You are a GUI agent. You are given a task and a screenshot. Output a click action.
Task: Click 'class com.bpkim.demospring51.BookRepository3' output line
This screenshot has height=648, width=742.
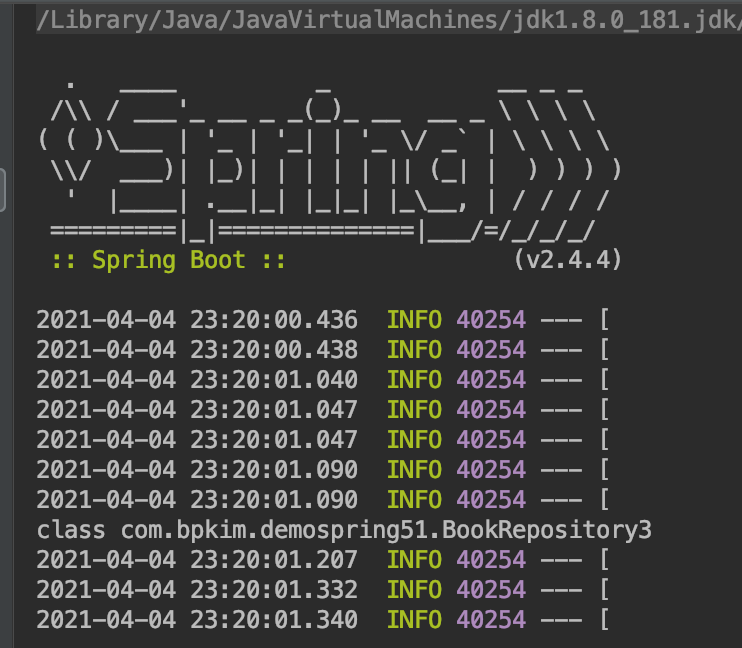(344, 530)
